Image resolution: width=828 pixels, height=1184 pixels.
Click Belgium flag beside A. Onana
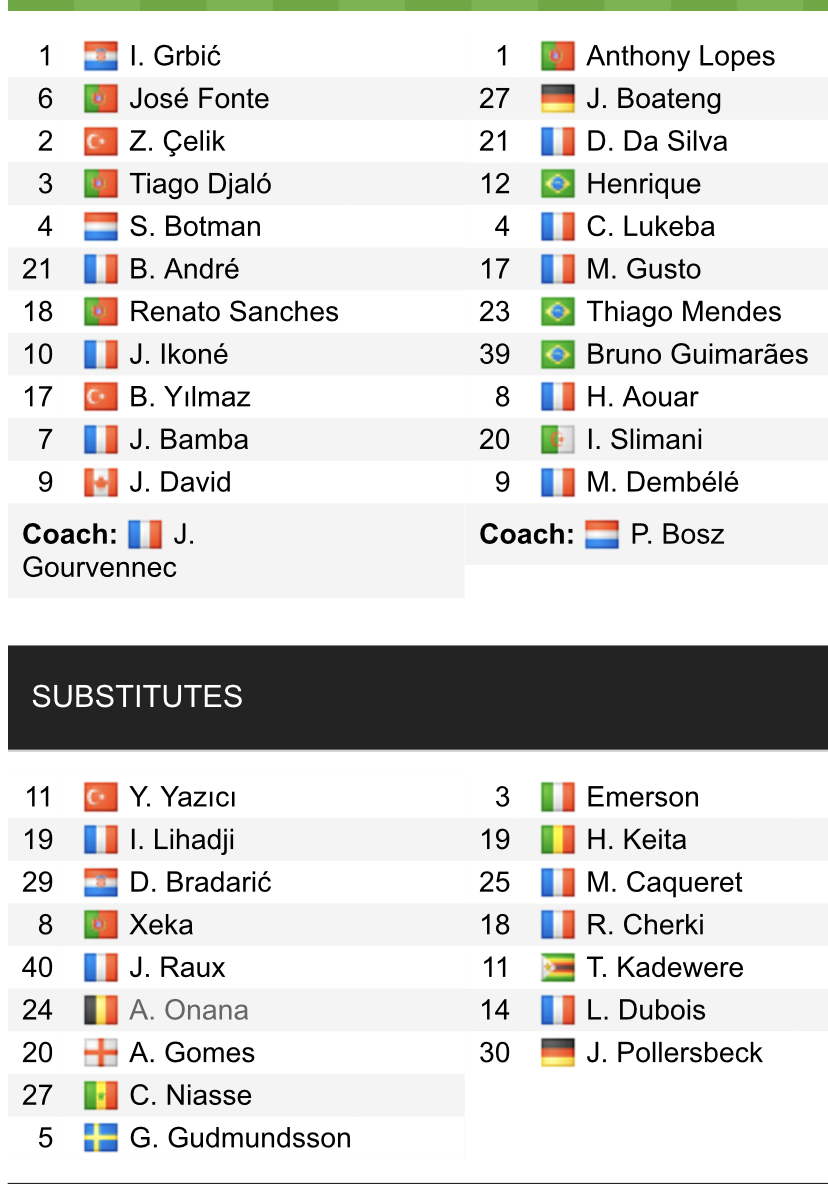pos(101,1010)
